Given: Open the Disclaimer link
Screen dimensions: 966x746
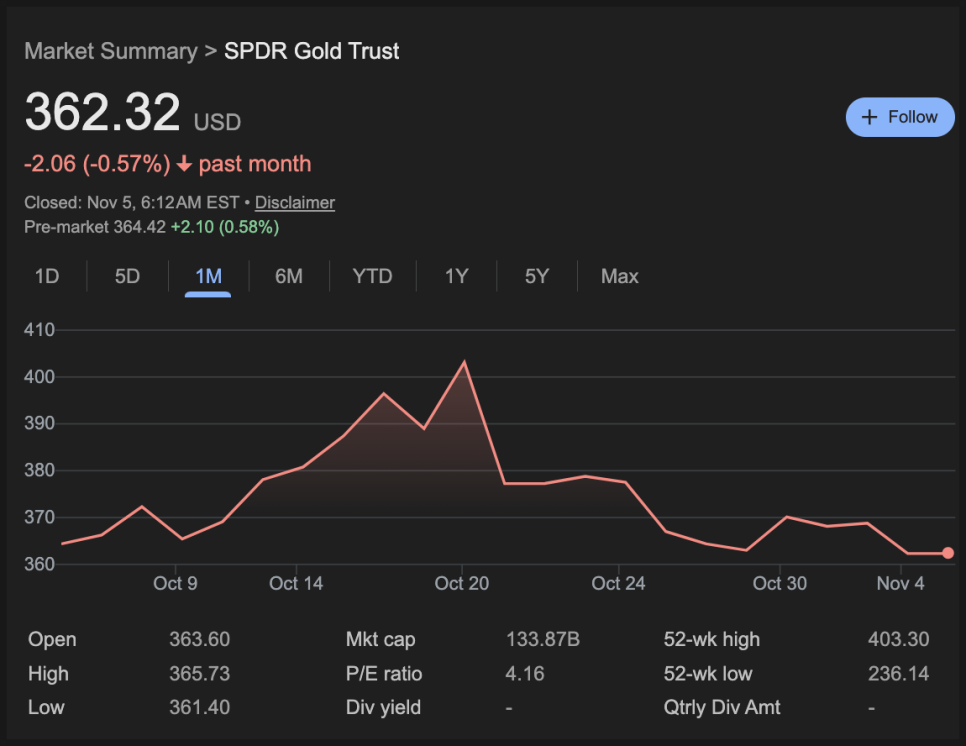Looking at the screenshot, I should point(294,202).
